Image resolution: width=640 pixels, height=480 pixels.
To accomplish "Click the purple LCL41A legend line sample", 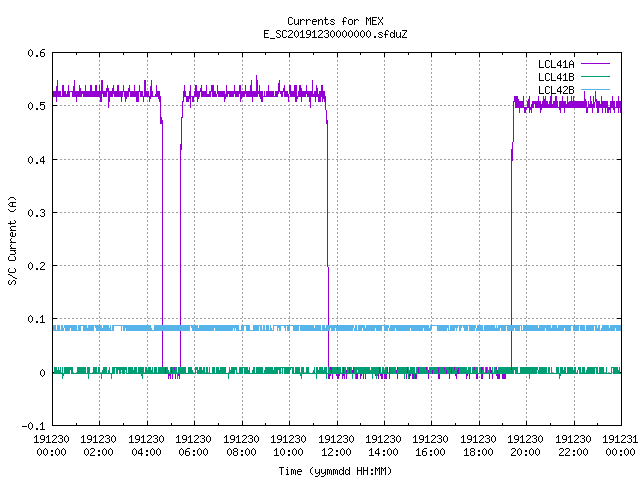I will click(x=595, y=64).
